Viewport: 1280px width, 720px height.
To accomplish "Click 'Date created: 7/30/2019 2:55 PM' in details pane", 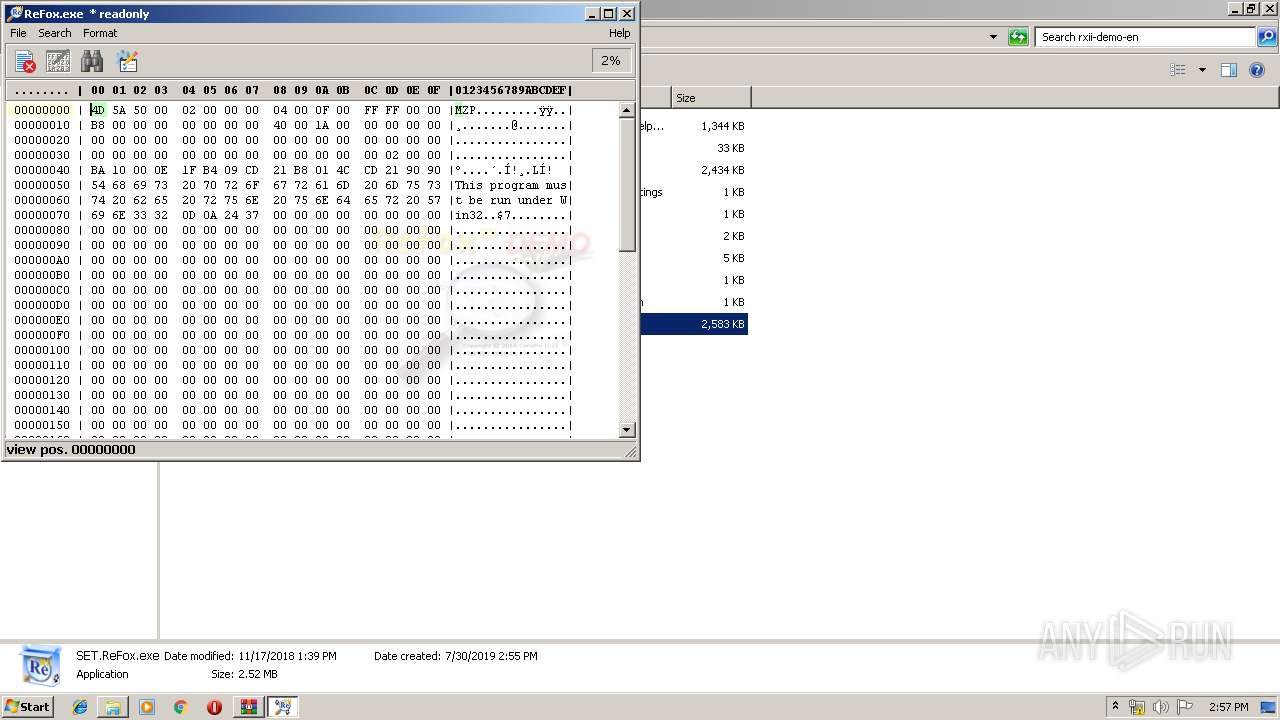I will (x=456, y=656).
